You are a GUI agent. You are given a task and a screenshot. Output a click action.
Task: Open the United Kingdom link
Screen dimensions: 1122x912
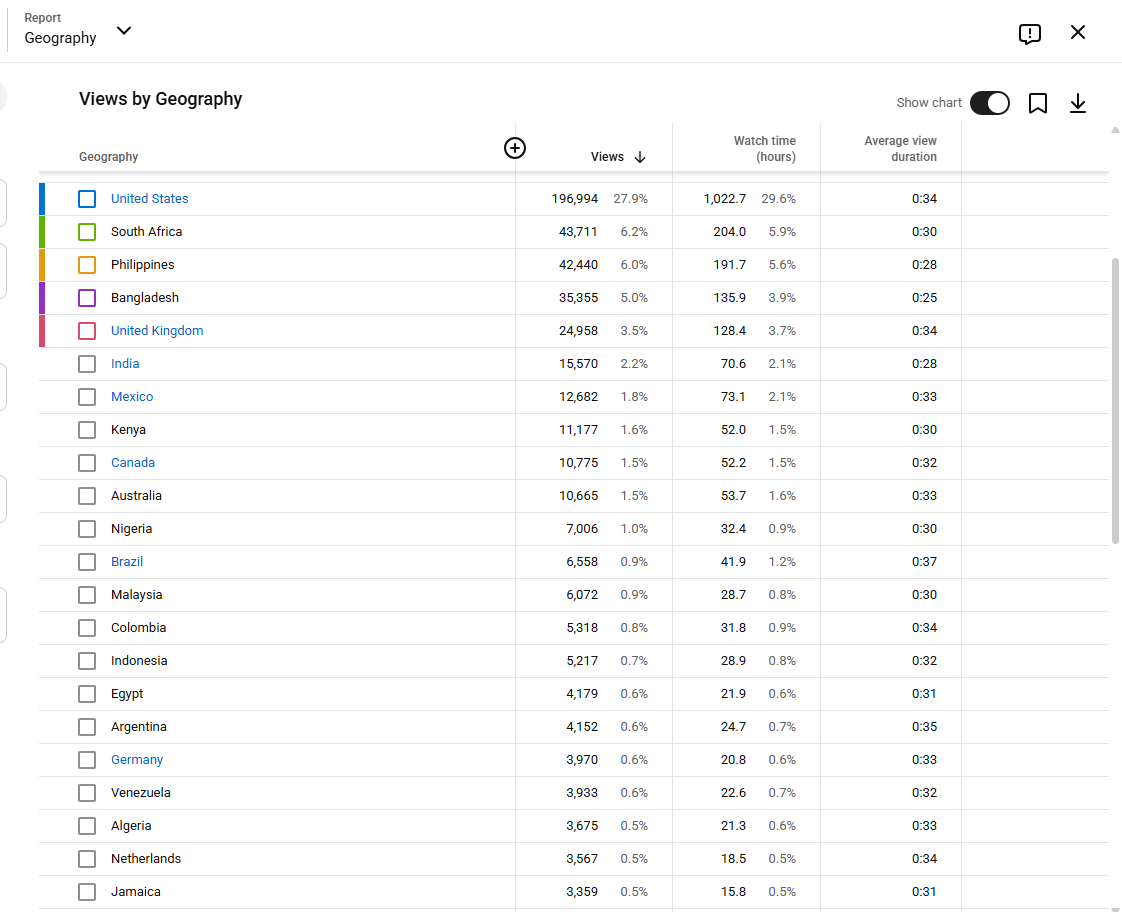tap(157, 330)
